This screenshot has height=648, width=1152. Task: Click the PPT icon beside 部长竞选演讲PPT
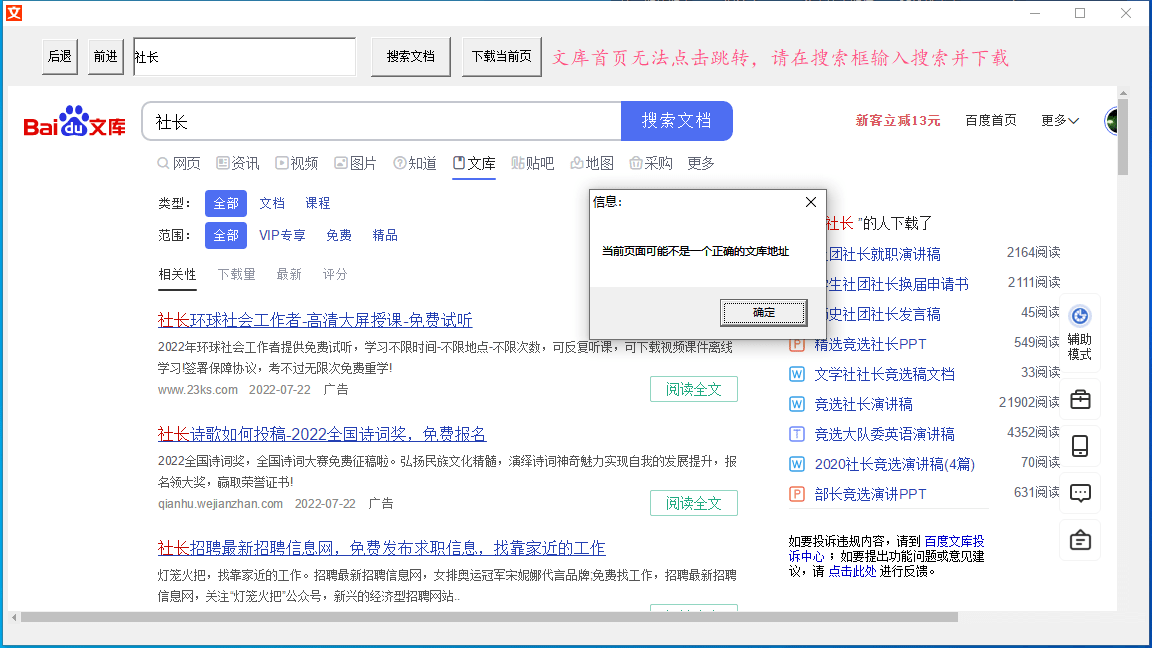click(x=796, y=495)
